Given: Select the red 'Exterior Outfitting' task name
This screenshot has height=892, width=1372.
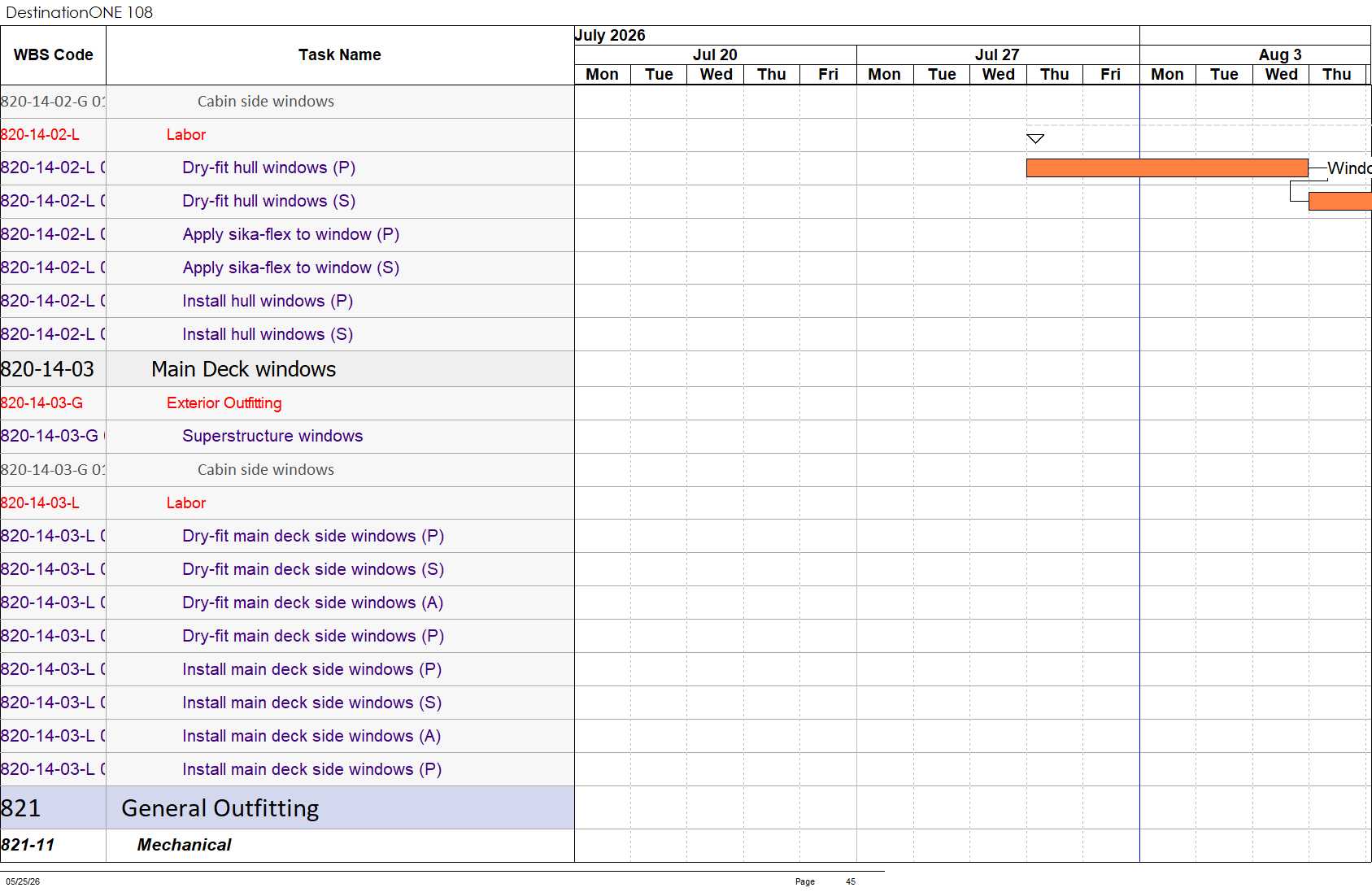Looking at the screenshot, I should point(224,403).
